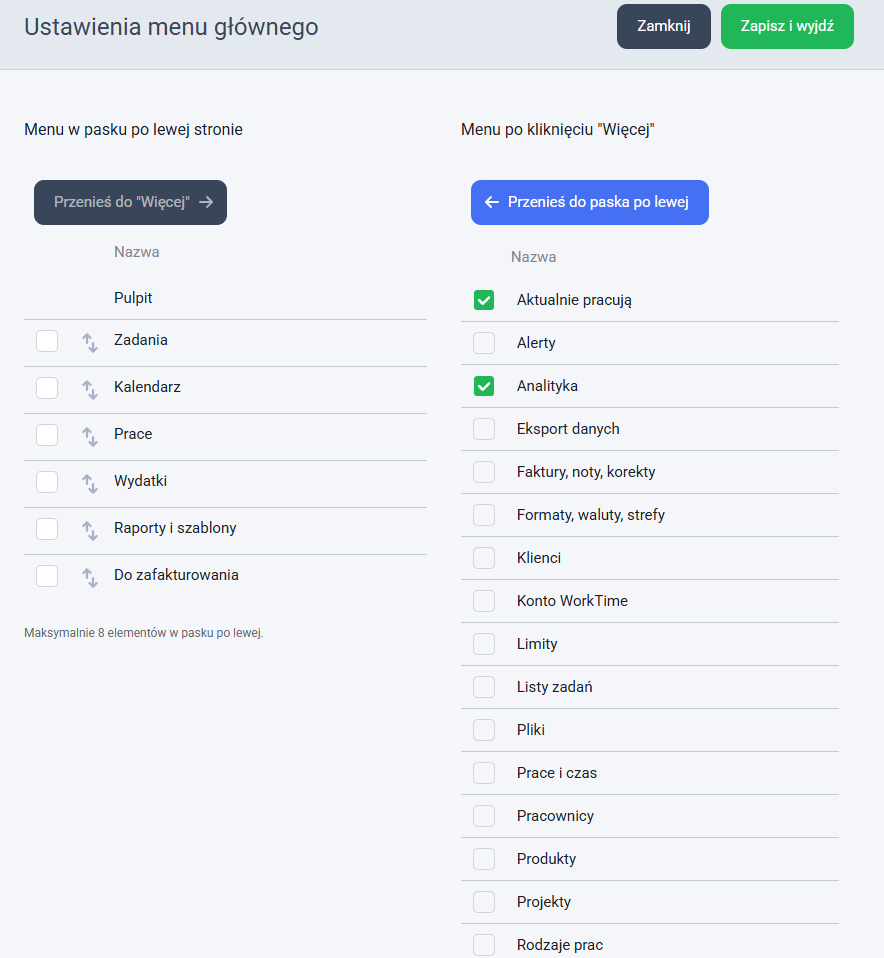Viewport: 884px width, 958px height.
Task: Check the Eksport danych box
Action: (484, 429)
